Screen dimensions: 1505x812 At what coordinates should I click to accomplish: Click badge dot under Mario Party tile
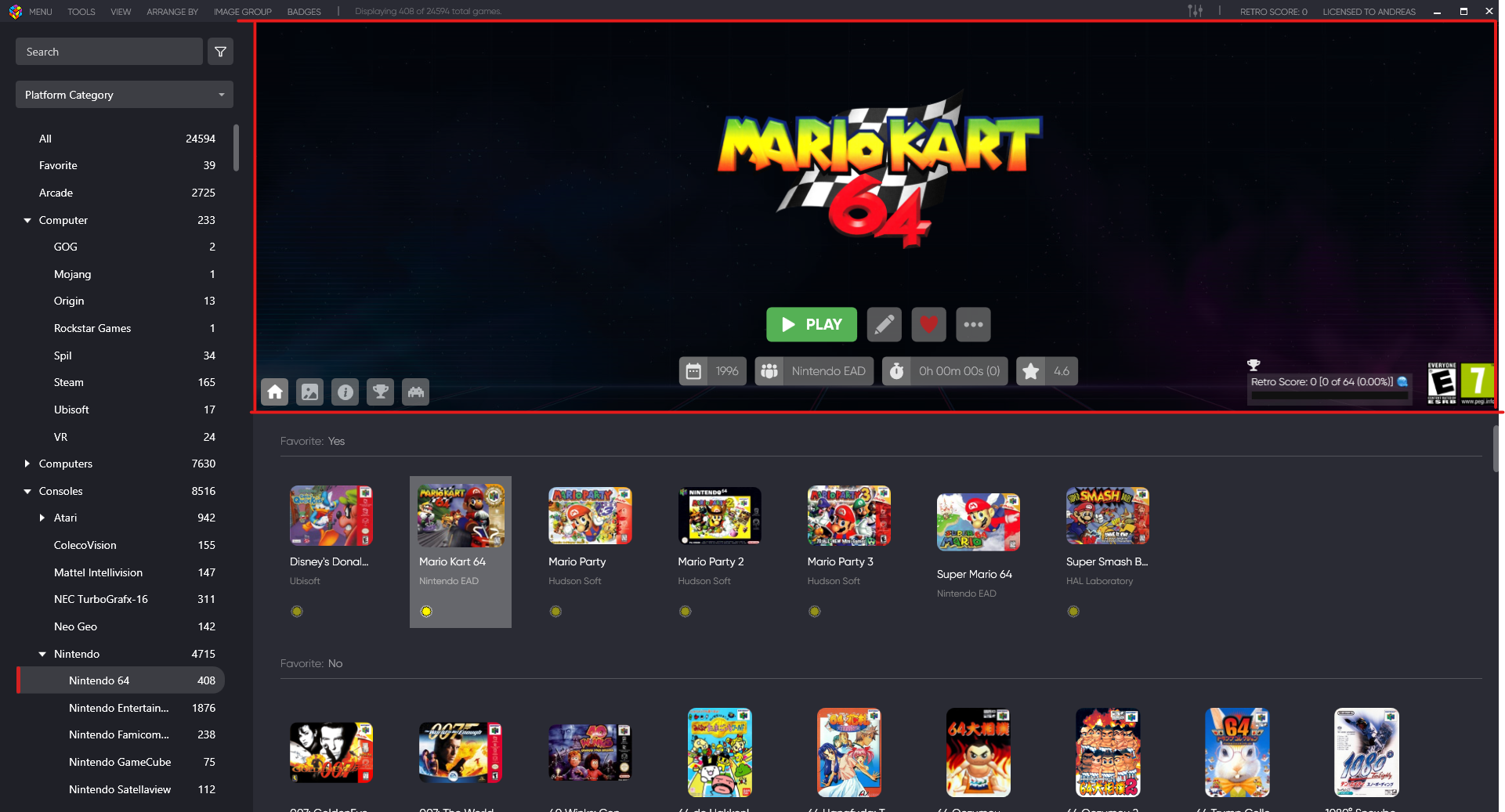555,612
